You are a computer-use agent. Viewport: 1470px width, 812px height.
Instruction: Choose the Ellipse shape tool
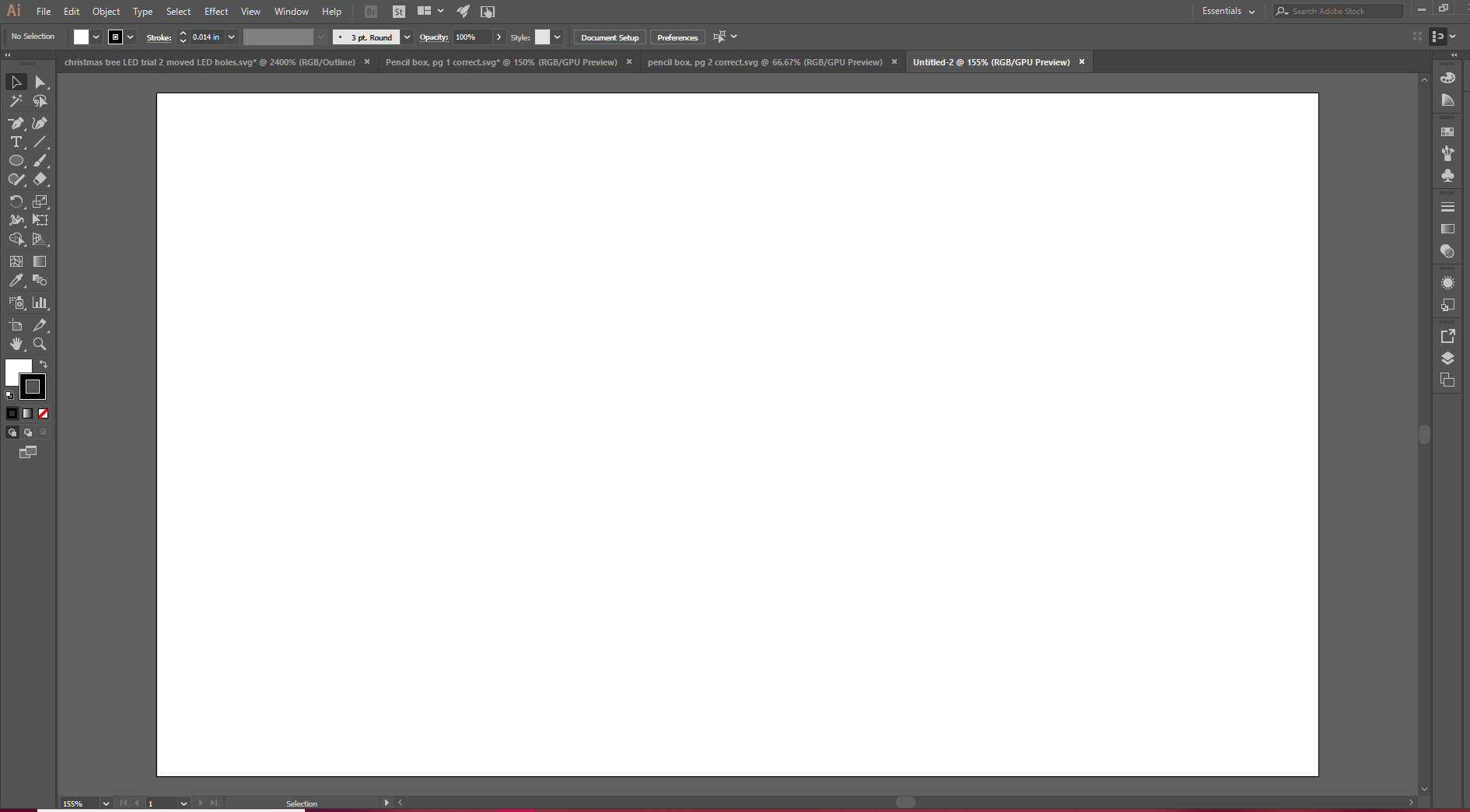[x=16, y=160]
